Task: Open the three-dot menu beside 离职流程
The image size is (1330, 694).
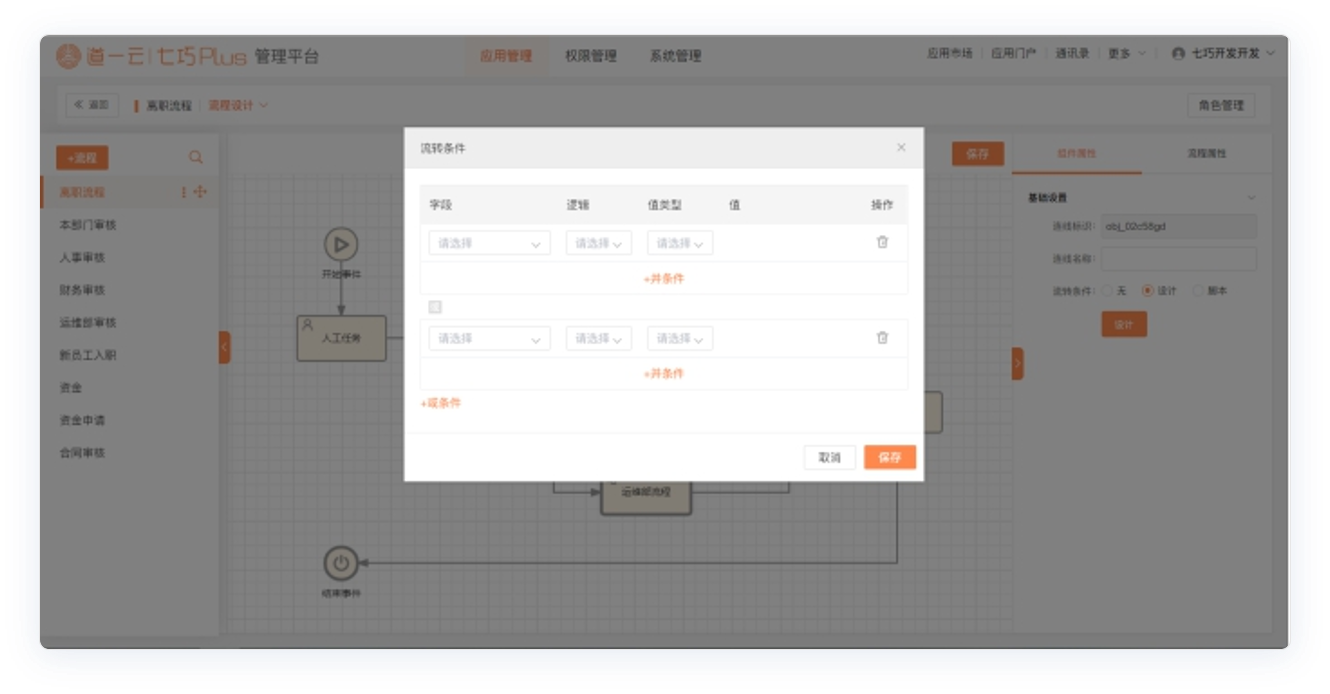Action: point(184,192)
